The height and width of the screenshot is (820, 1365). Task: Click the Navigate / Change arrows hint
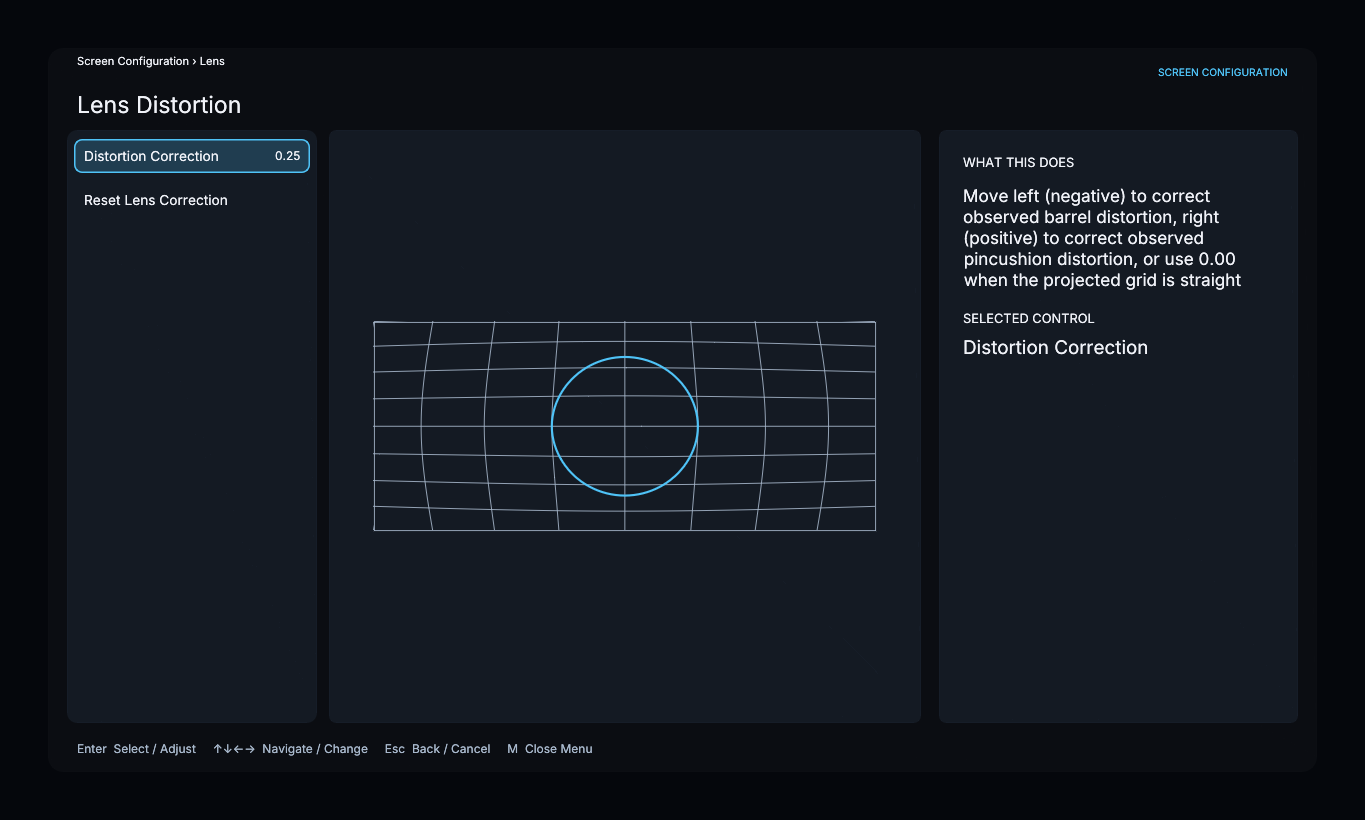pyautogui.click(x=290, y=749)
